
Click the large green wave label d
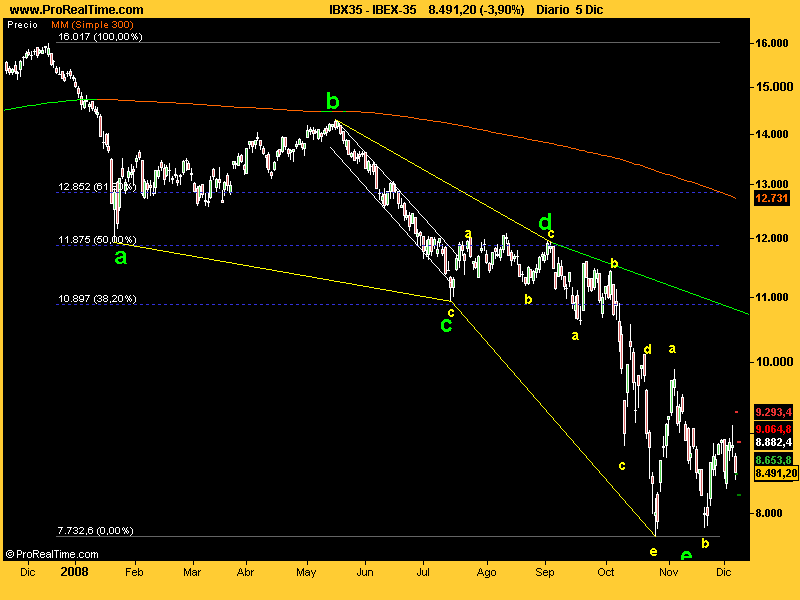tap(545, 222)
